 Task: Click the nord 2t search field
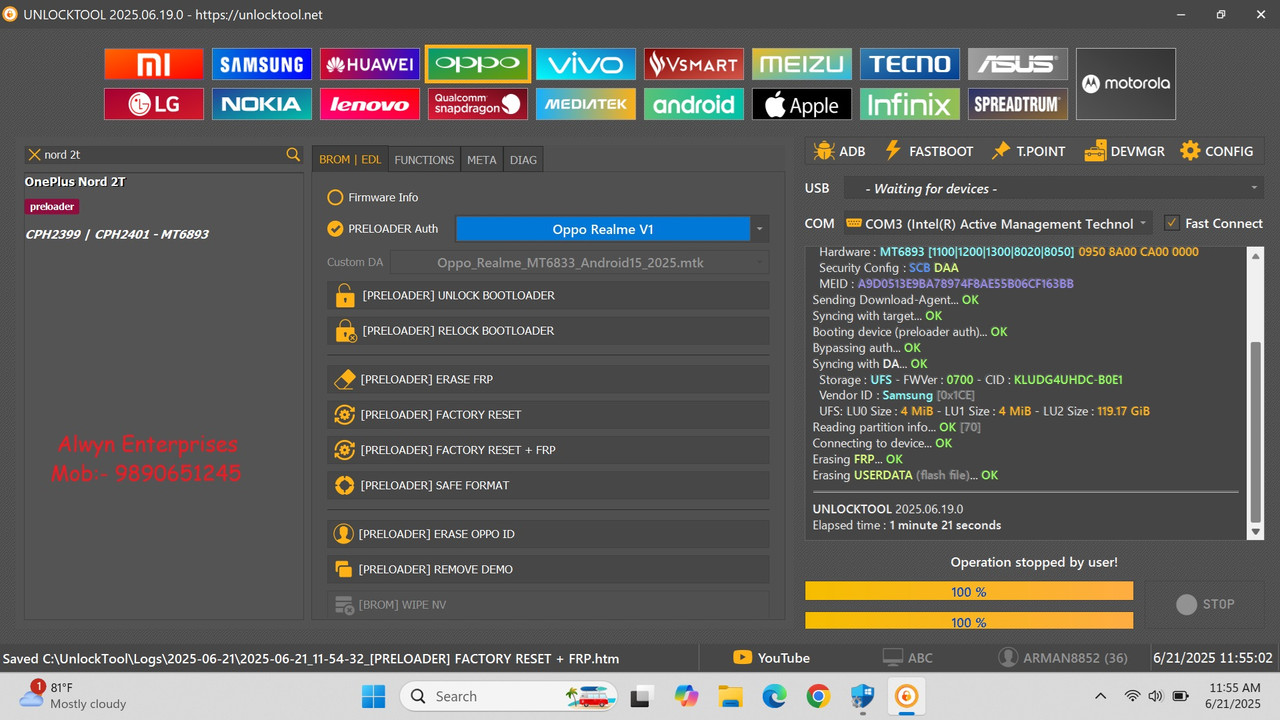point(163,155)
